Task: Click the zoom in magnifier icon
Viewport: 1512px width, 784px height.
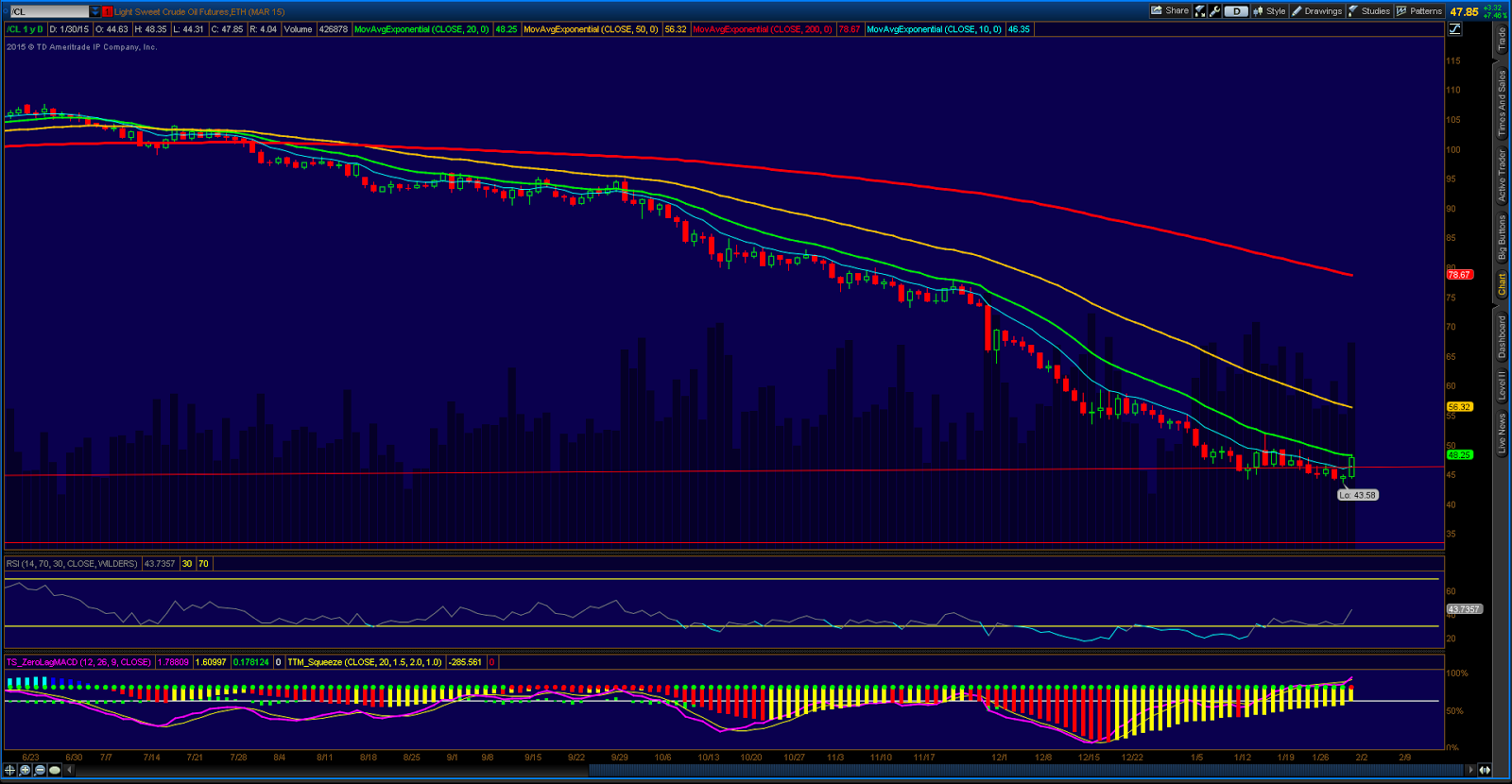Action: tap(26, 770)
